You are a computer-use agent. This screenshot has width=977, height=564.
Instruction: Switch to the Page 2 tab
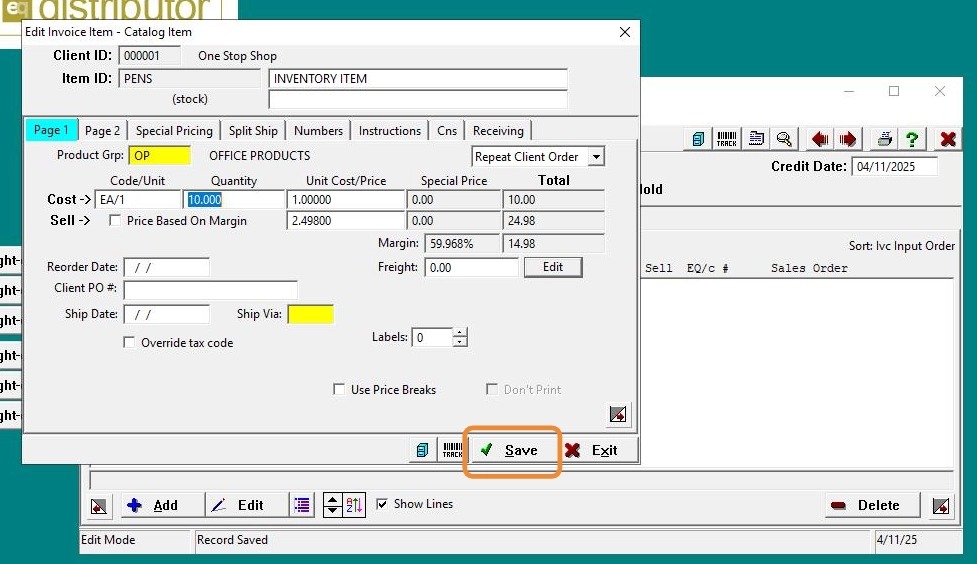click(x=102, y=131)
